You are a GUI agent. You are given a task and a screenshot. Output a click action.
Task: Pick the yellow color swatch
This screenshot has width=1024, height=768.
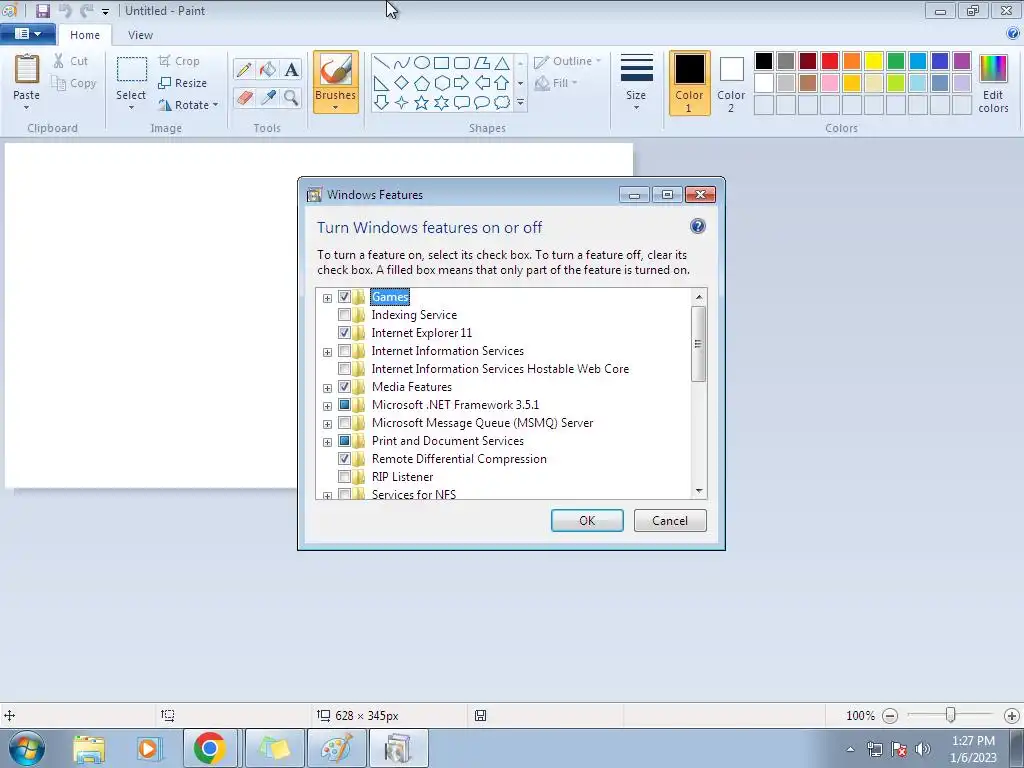tap(874, 61)
